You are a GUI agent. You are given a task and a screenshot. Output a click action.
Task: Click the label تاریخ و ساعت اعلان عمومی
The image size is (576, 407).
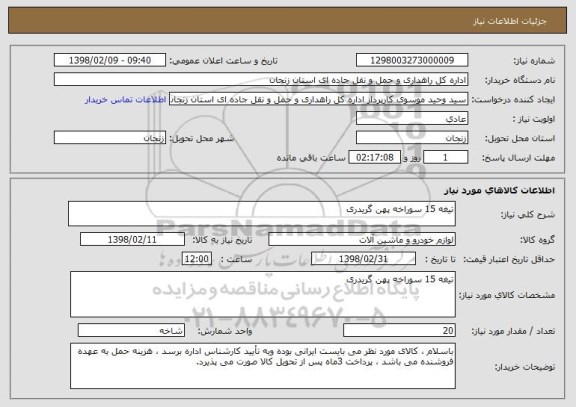(223, 61)
